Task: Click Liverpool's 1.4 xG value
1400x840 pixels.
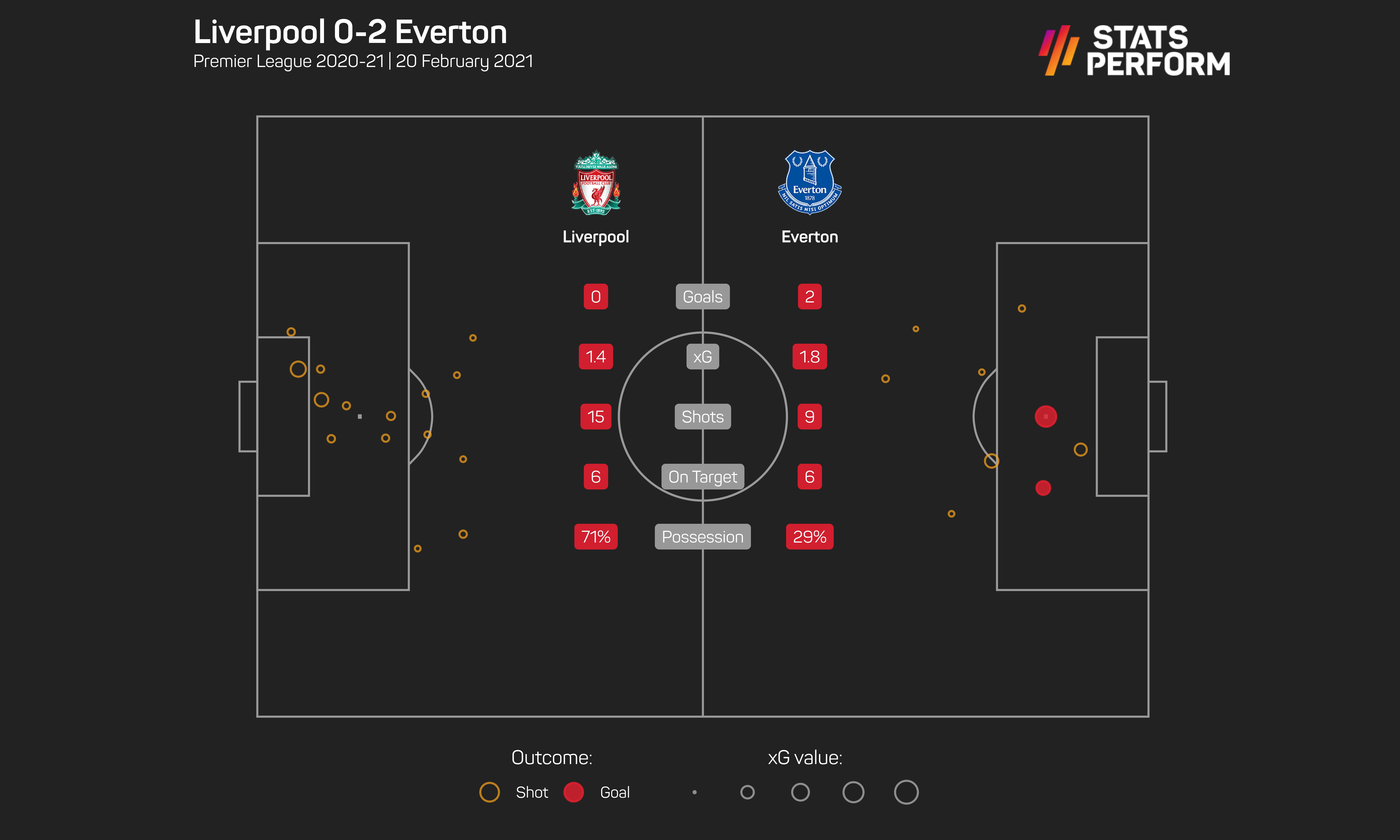Action: click(x=596, y=357)
